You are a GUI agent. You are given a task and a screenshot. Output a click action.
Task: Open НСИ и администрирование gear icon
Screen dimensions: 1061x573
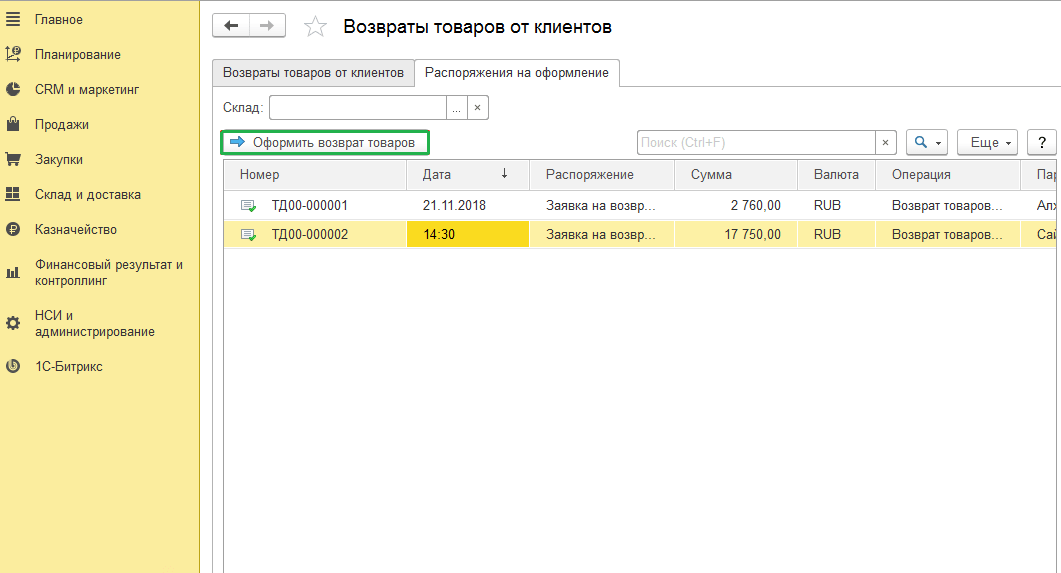pos(13,323)
